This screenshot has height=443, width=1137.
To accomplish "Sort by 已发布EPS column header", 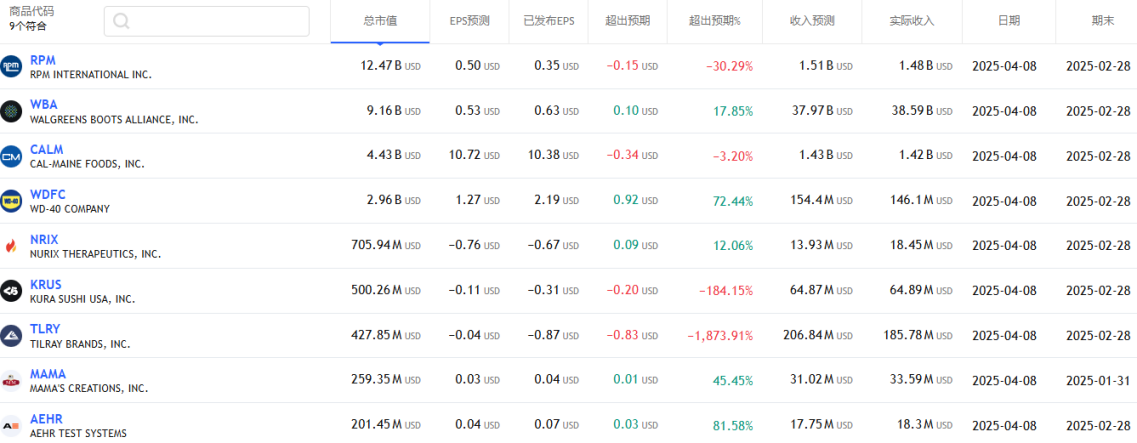I will (x=548, y=21).
